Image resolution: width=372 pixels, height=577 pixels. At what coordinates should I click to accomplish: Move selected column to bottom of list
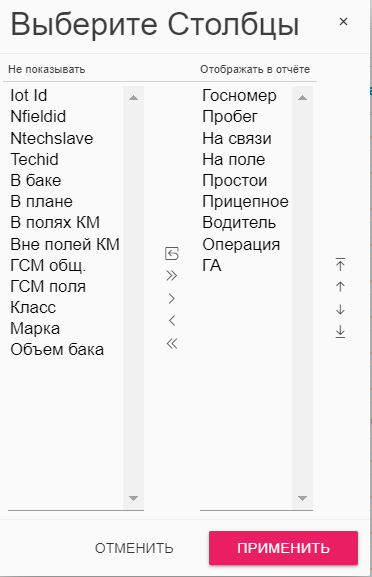[340, 332]
